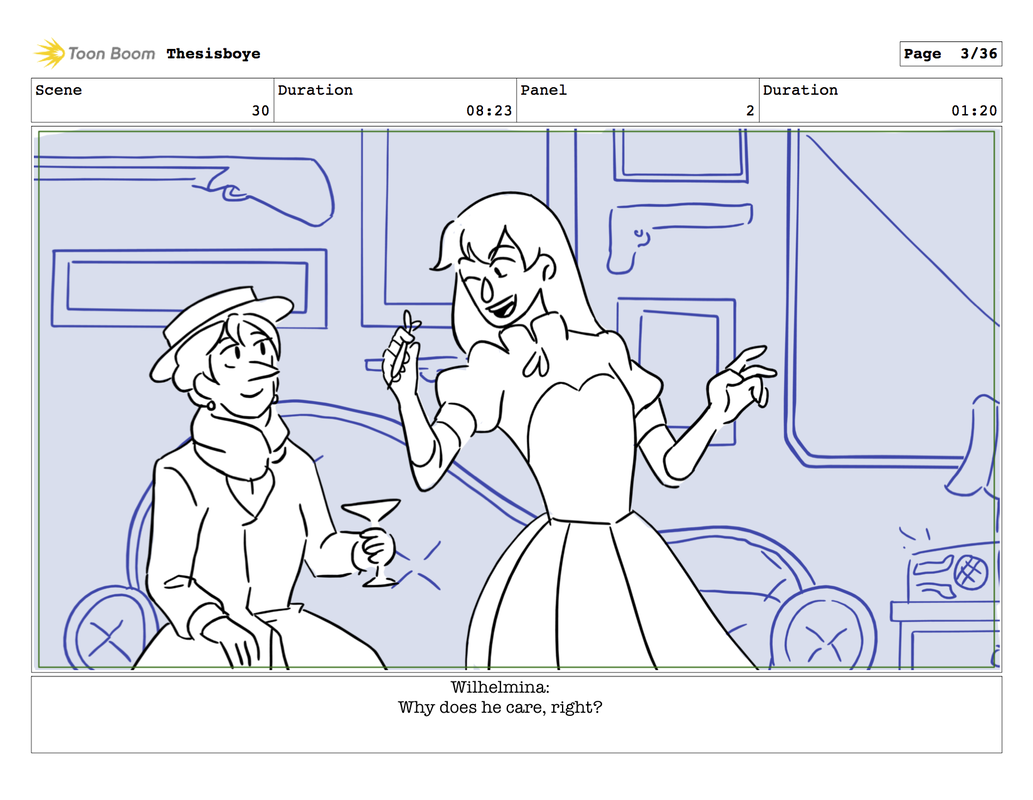Click the scene number '30'
The width and height of the screenshot is (1033, 800).
tap(261, 110)
